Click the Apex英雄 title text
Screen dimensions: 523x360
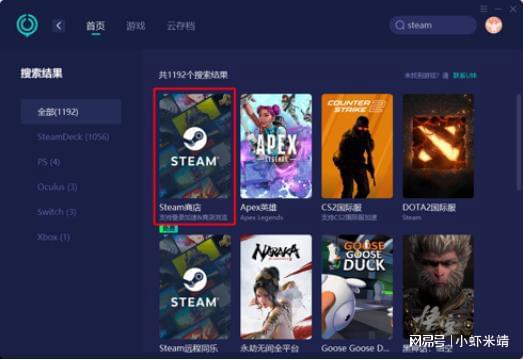click(258, 208)
